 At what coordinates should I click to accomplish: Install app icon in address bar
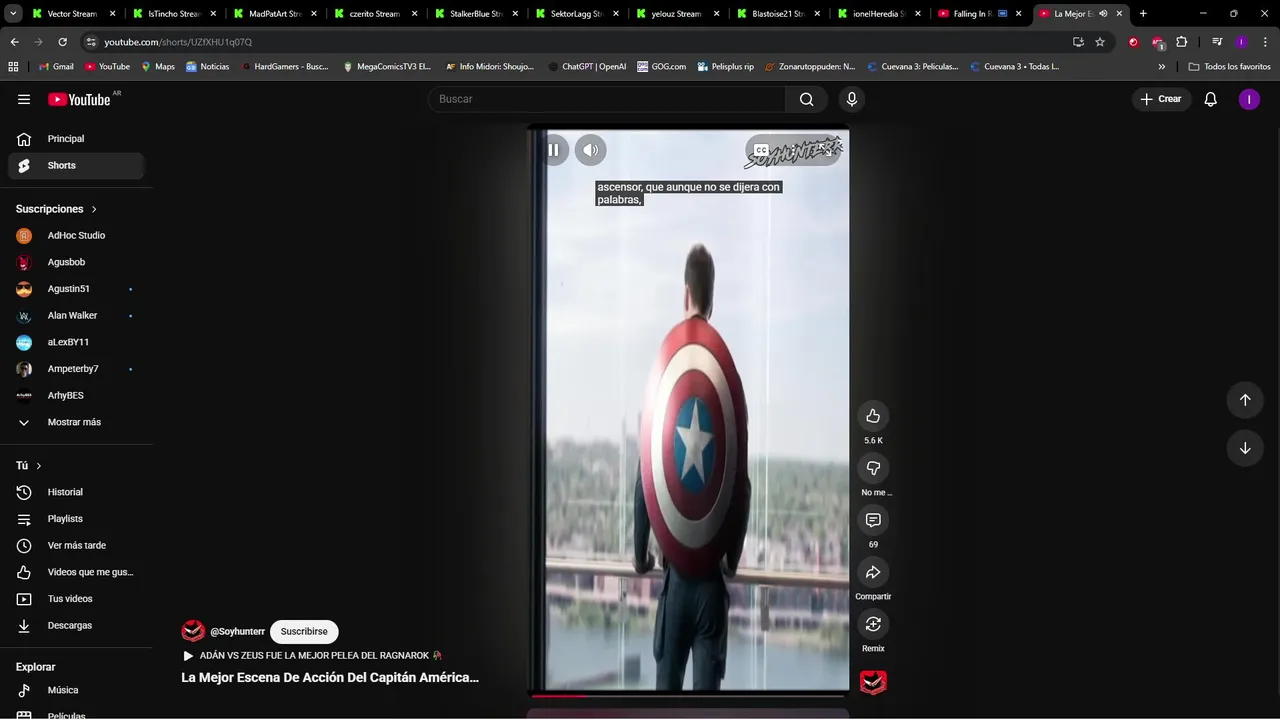pos(1078,42)
